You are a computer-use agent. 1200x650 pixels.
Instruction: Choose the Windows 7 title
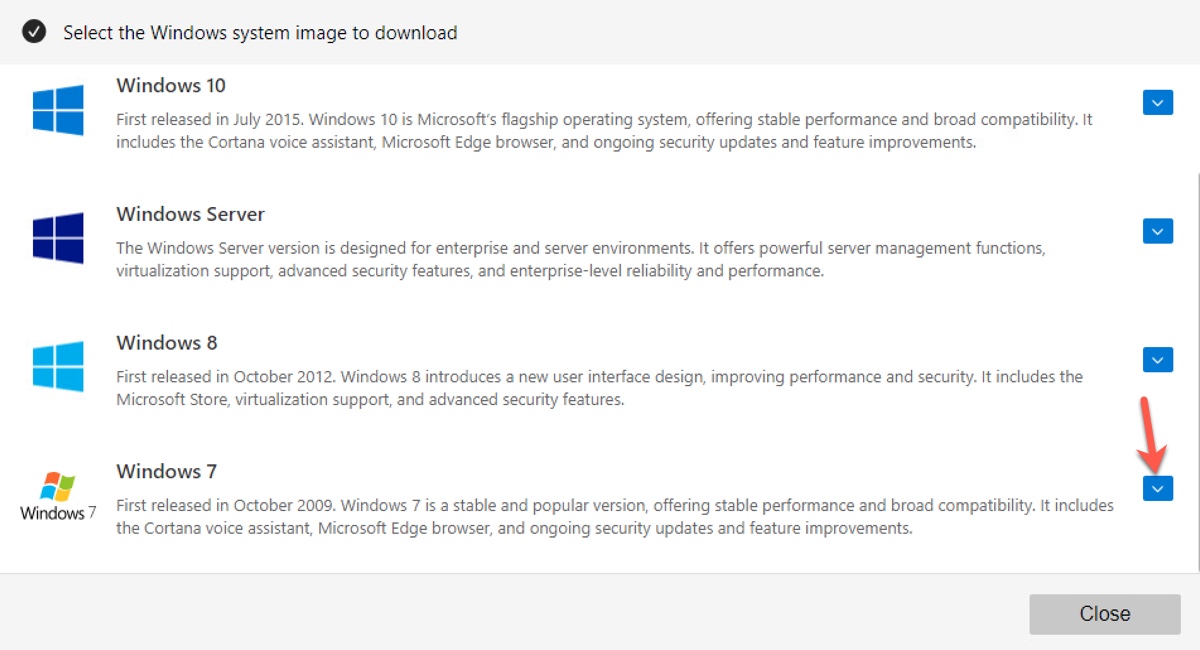coord(166,471)
